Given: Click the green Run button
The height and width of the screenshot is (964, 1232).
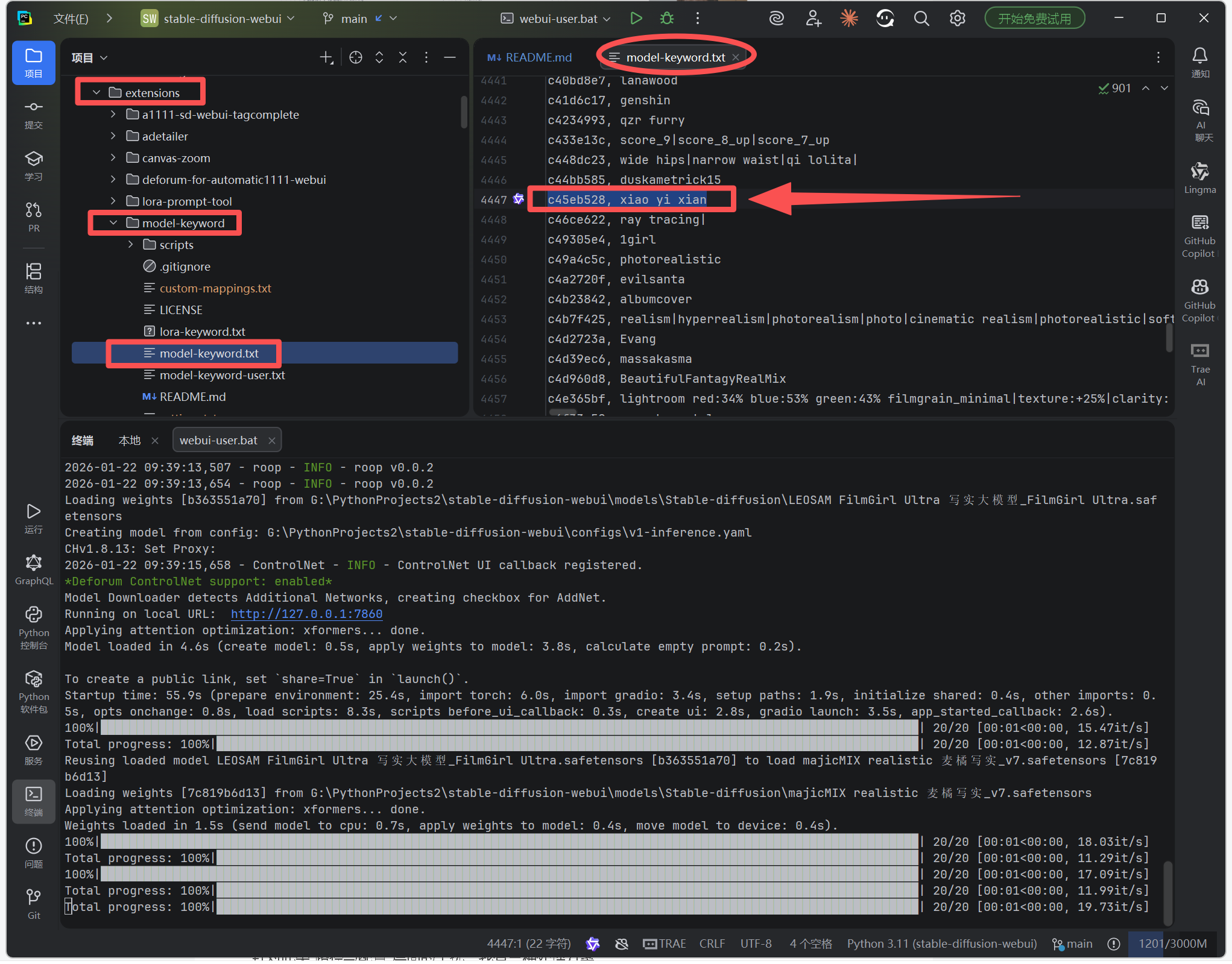Looking at the screenshot, I should [636, 18].
